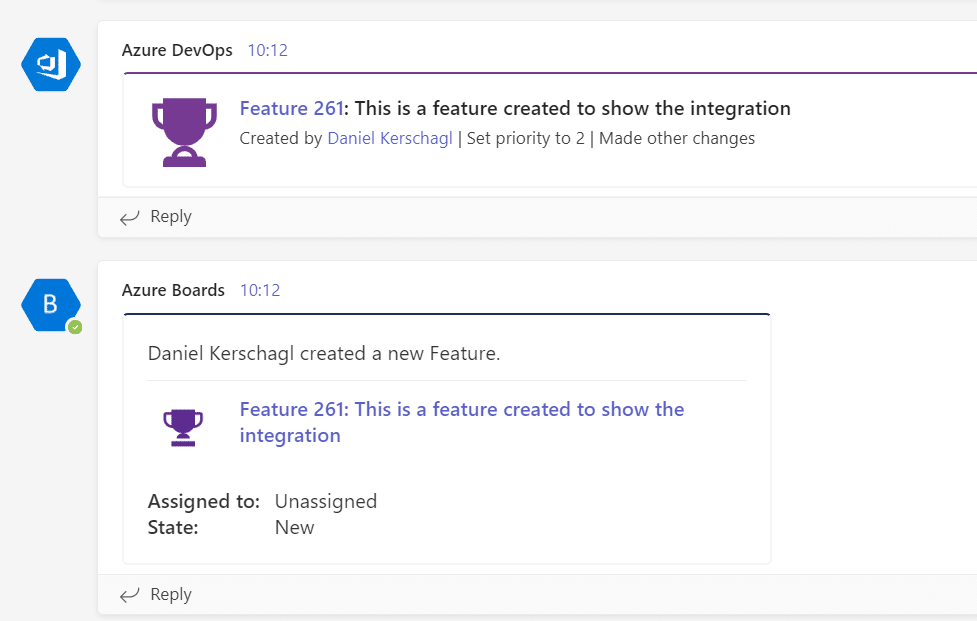The image size is (977, 621).
Task: Click the reply arrow icon under Azure DevOps message
Action: tap(130, 217)
